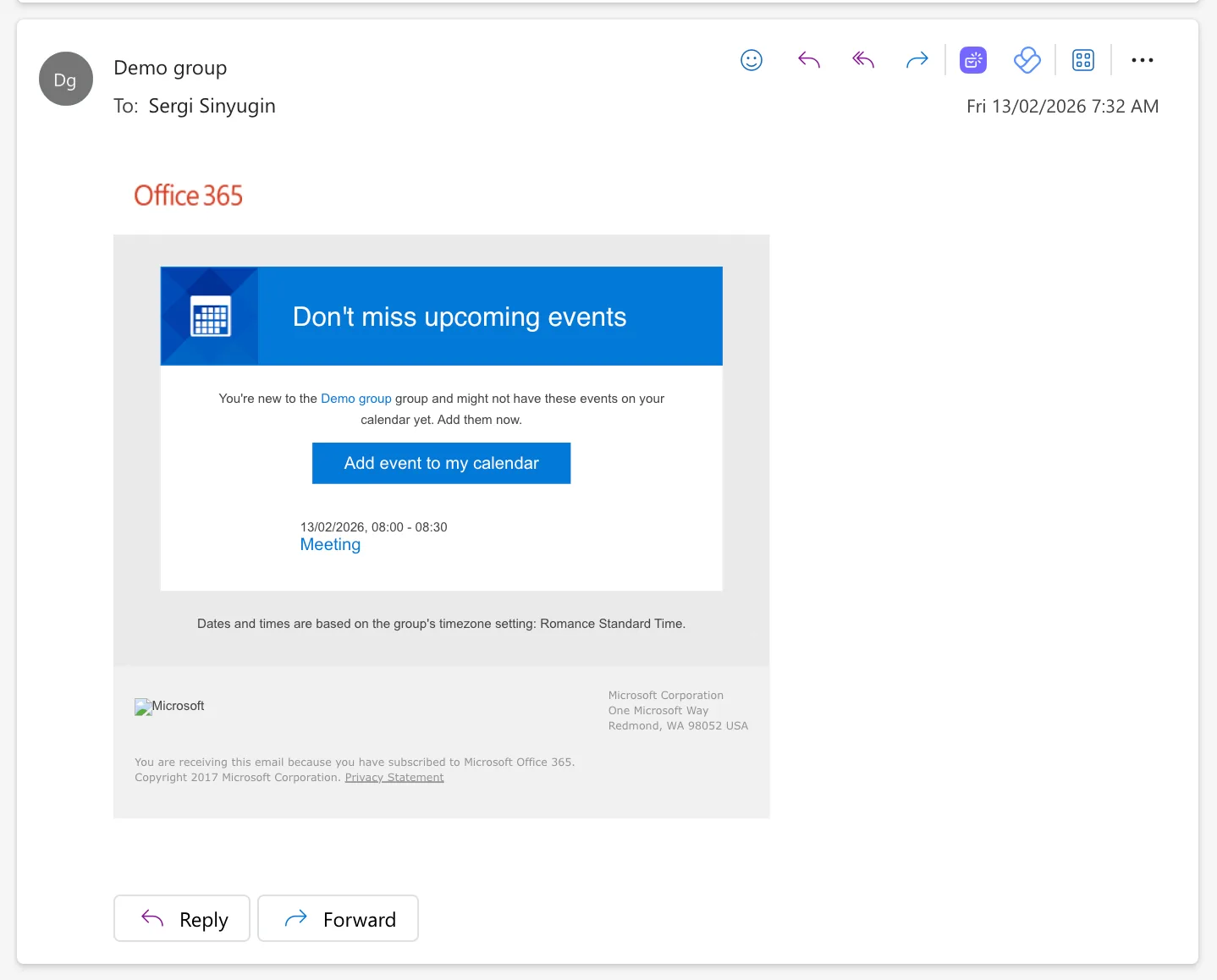Viewport: 1217px width, 980px height.
Task: Select recipient name Sergi Sinyugin
Action: (212, 105)
